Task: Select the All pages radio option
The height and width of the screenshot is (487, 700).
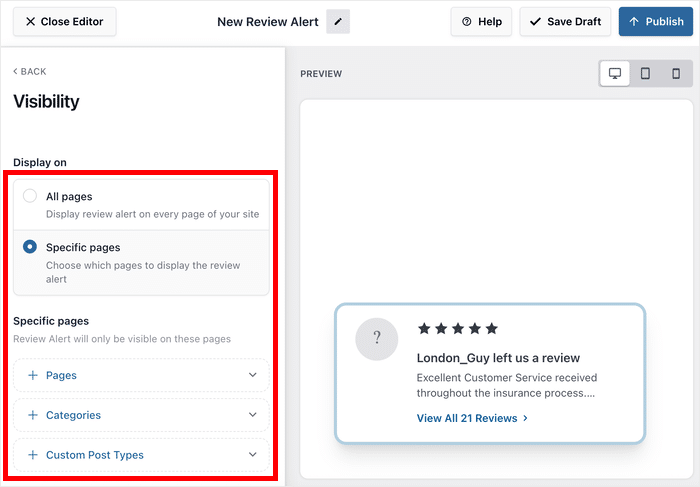Action: (x=30, y=196)
